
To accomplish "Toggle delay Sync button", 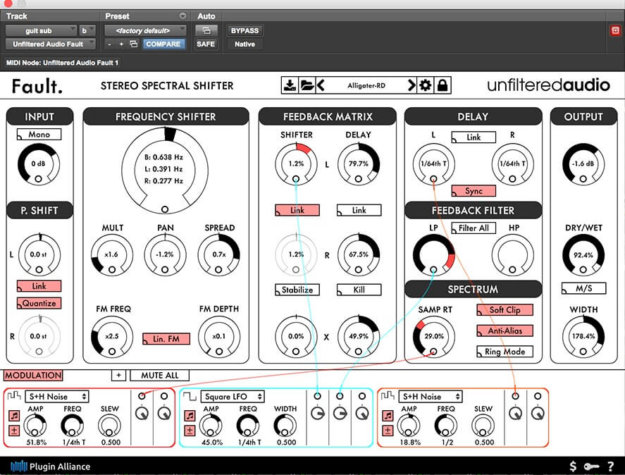I will coord(474,191).
